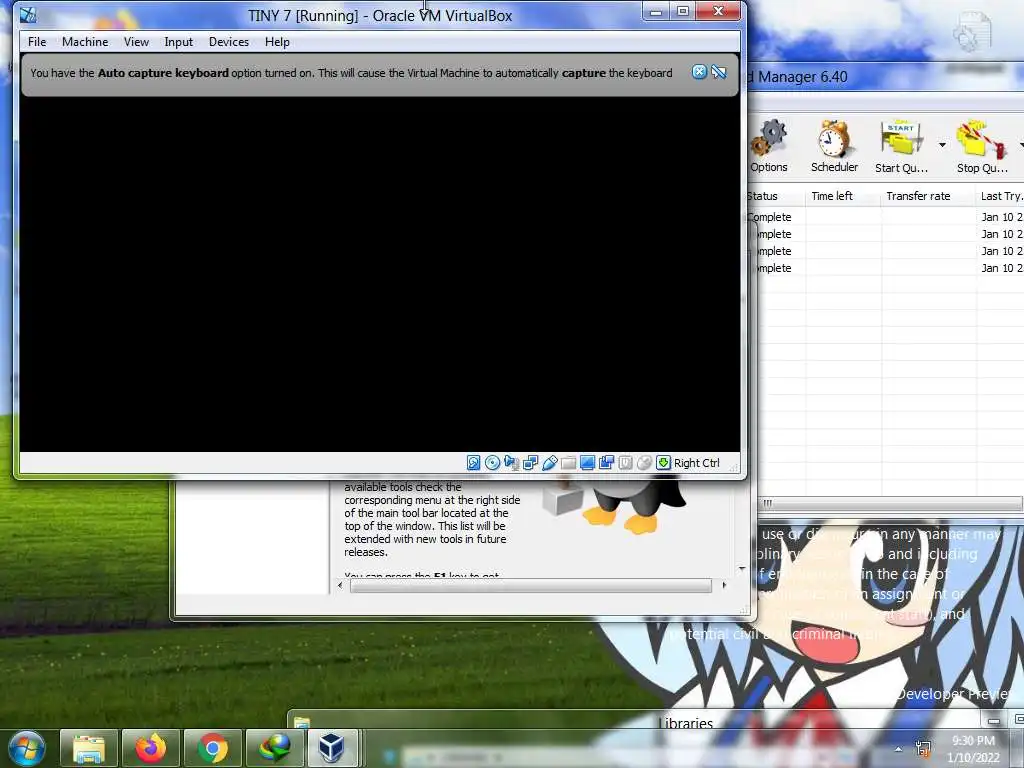Viewport: 1024px width, 768px height.
Task: Open Windows Explorer from taskbar
Action: (x=89, y=748)
